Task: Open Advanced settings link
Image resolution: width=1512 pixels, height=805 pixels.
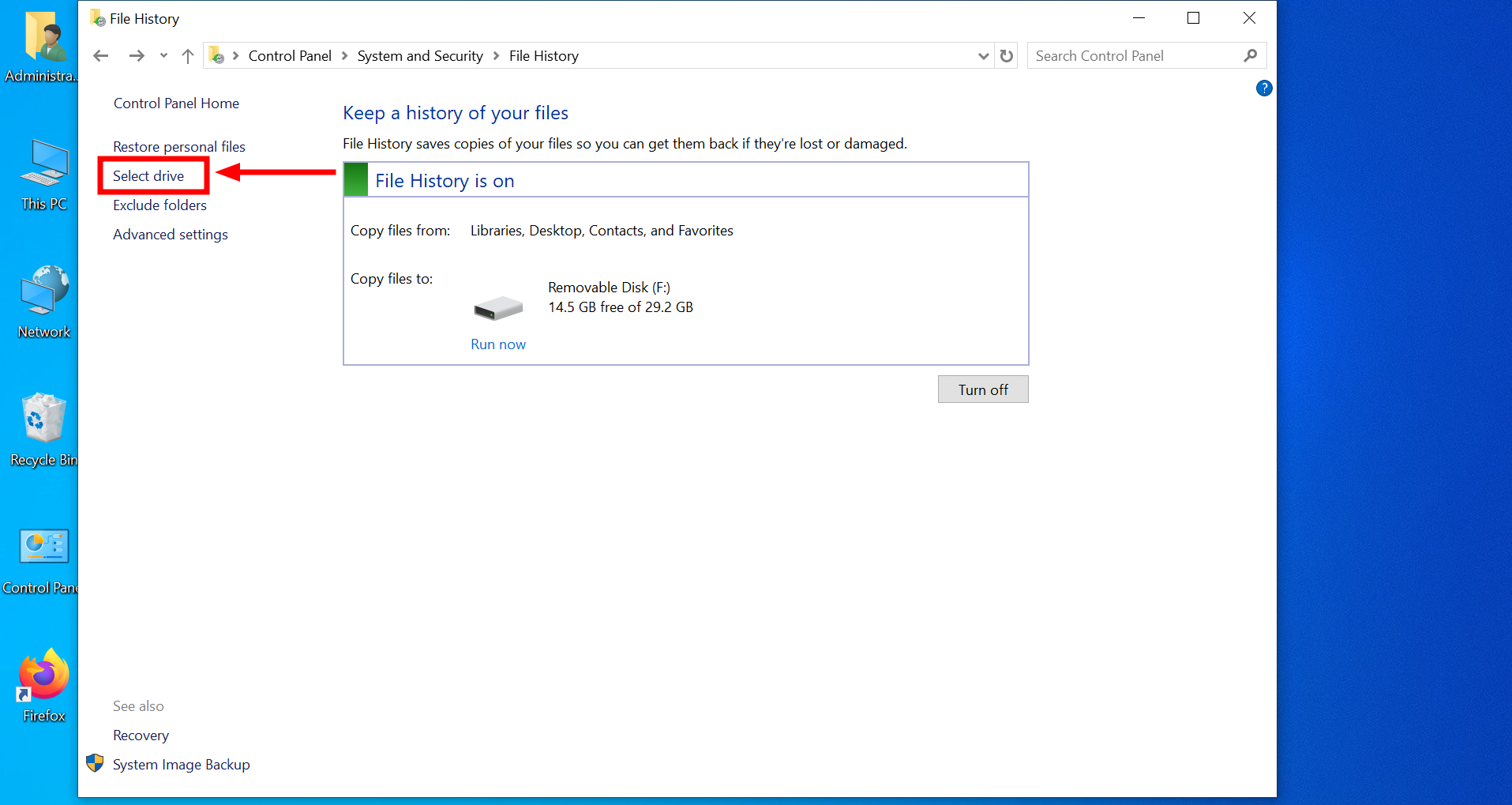Action: 171,235
